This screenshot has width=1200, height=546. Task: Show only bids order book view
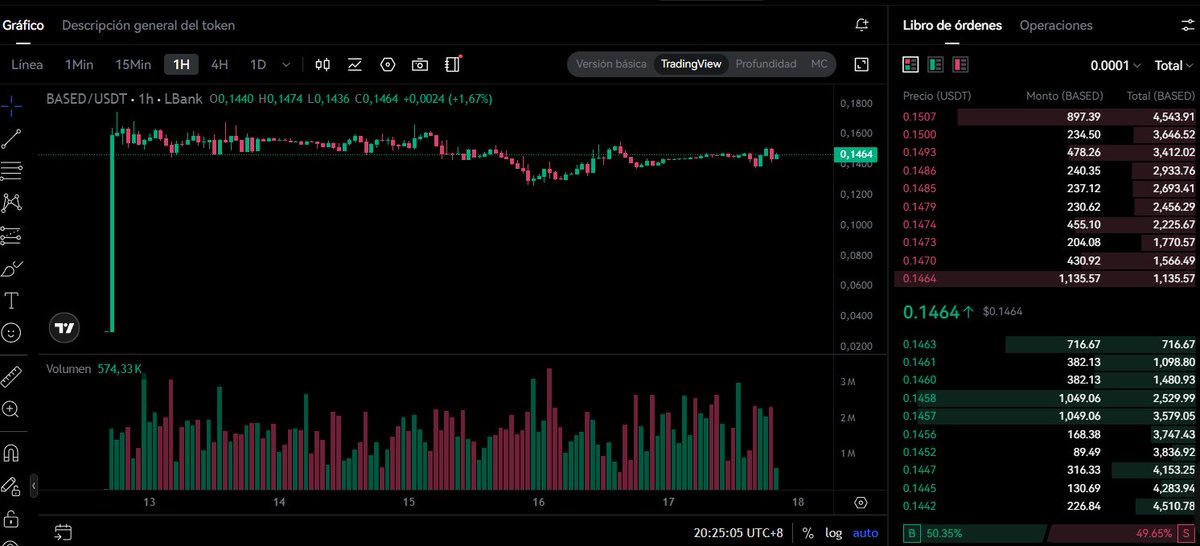pos(935,65)
